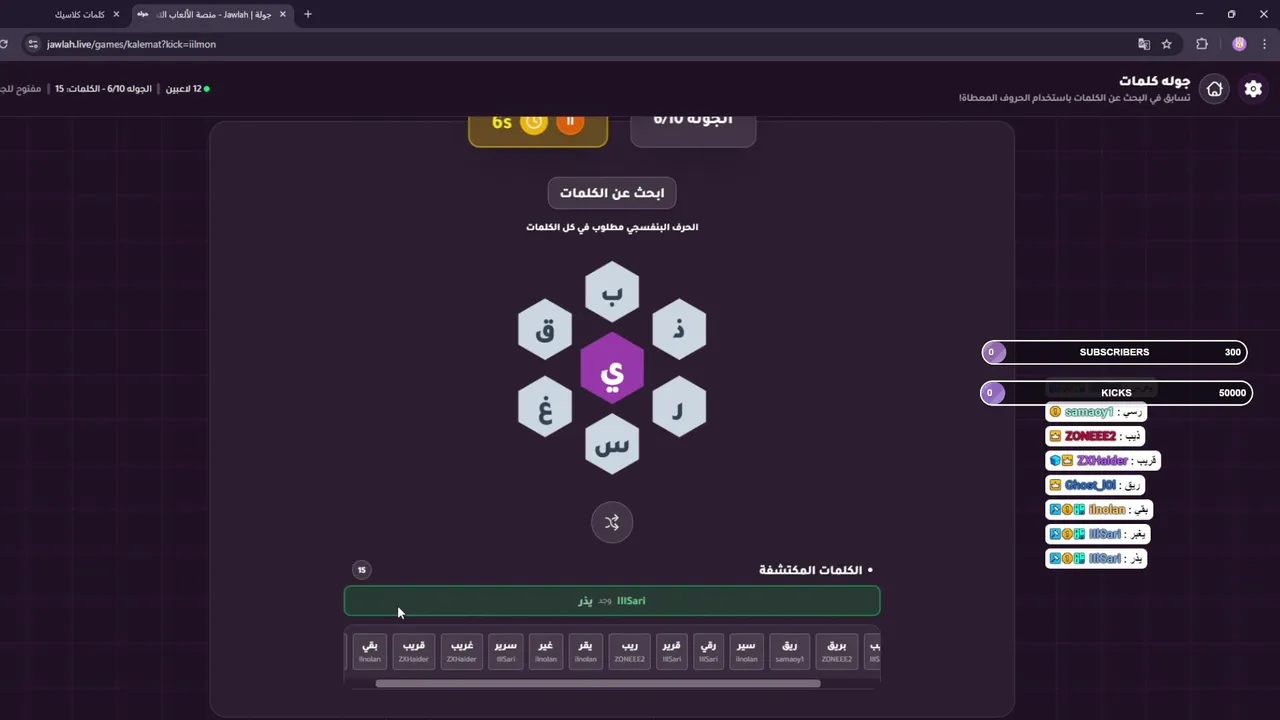
Task: Click the ابحث عن الكلمات button
Action: (x=612, y=193)
